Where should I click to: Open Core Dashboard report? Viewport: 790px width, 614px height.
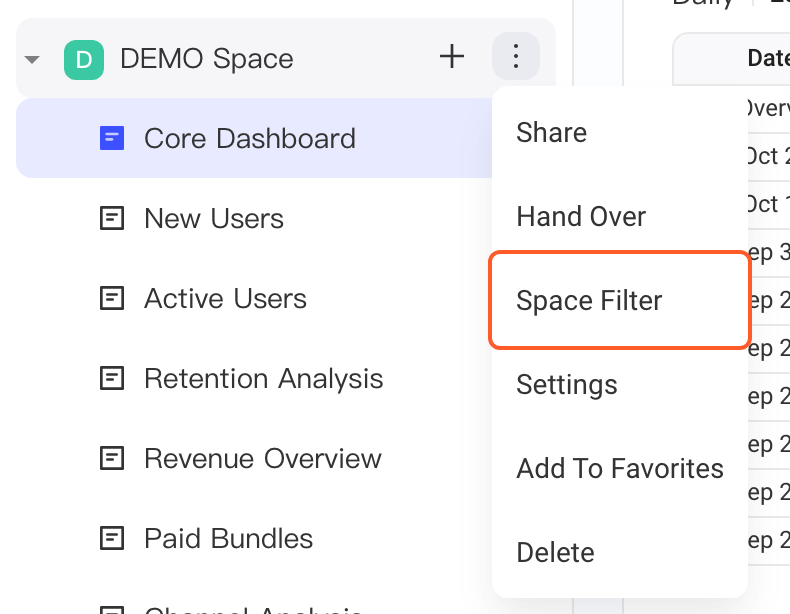click(254, 138)
